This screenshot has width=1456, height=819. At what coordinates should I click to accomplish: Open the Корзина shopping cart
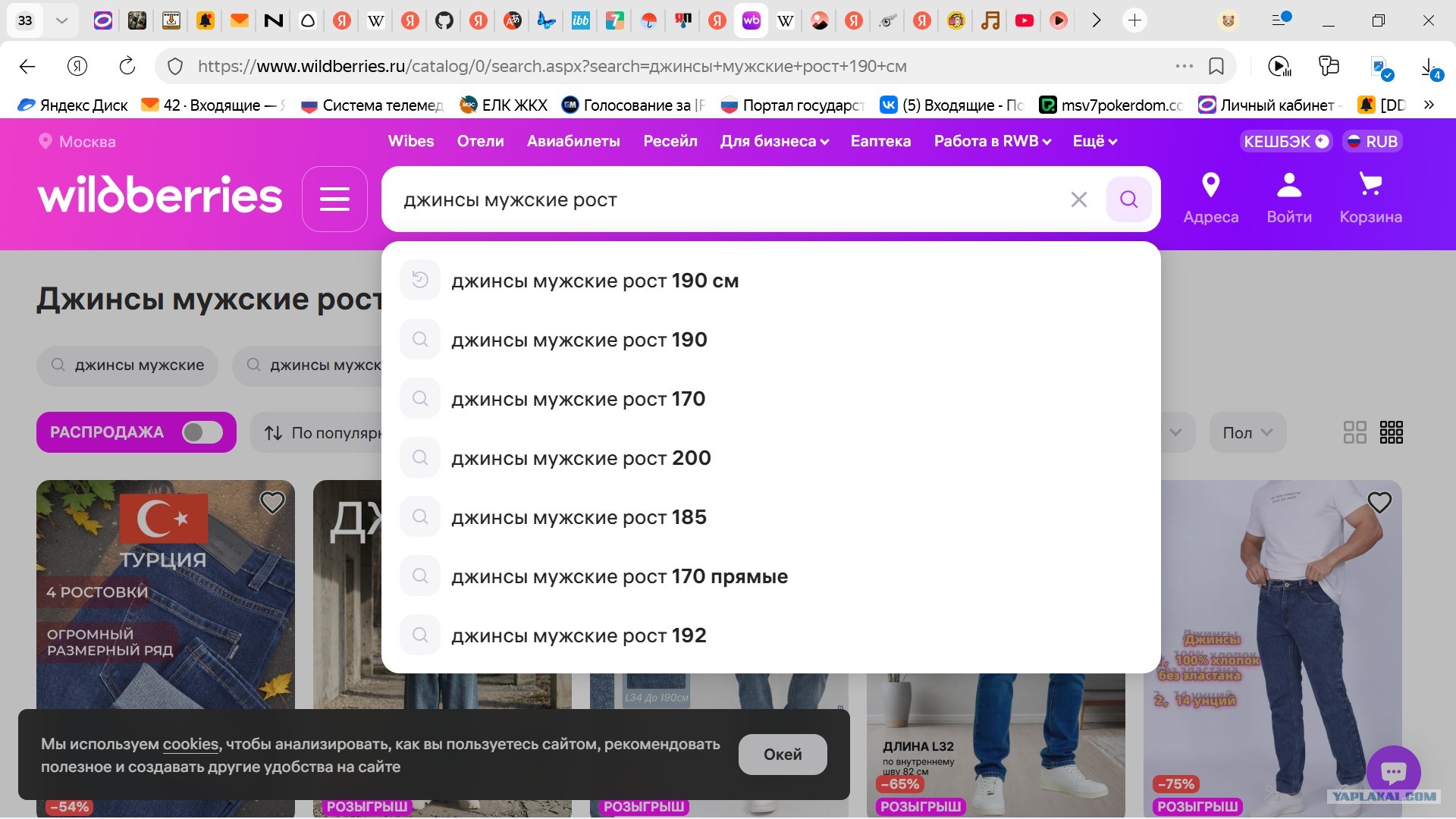[1370, 199]
